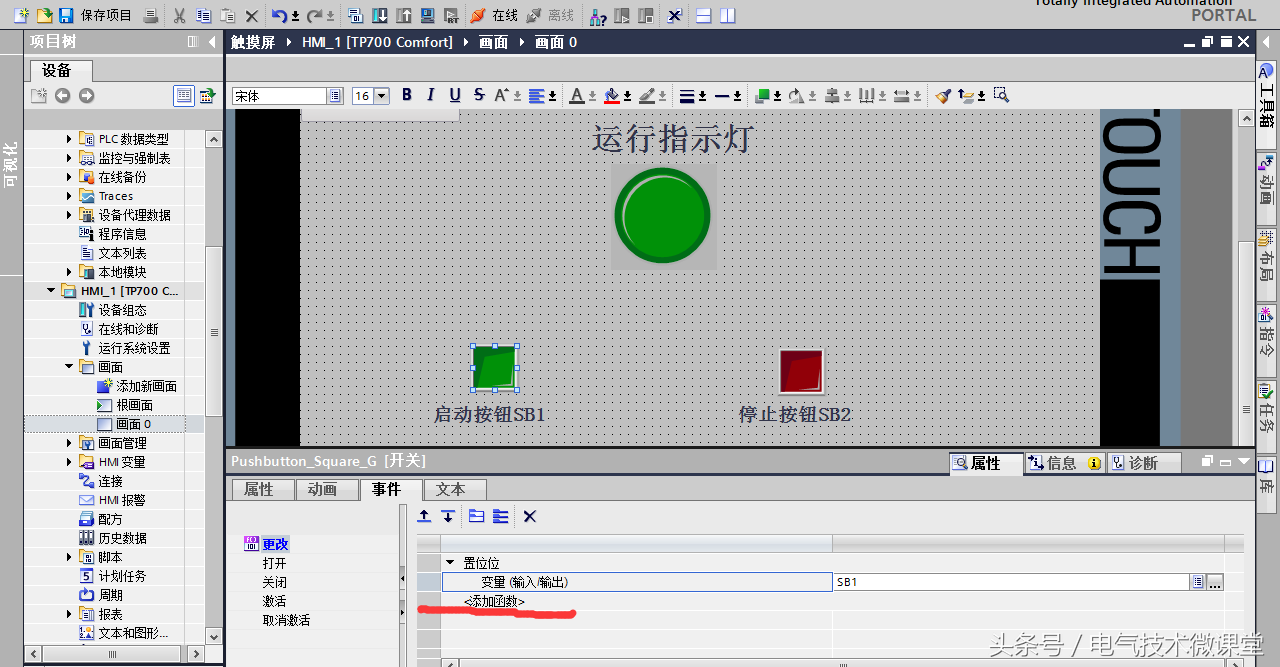
Task: Click the download to device icon
Action: click(x=380, y=15)
